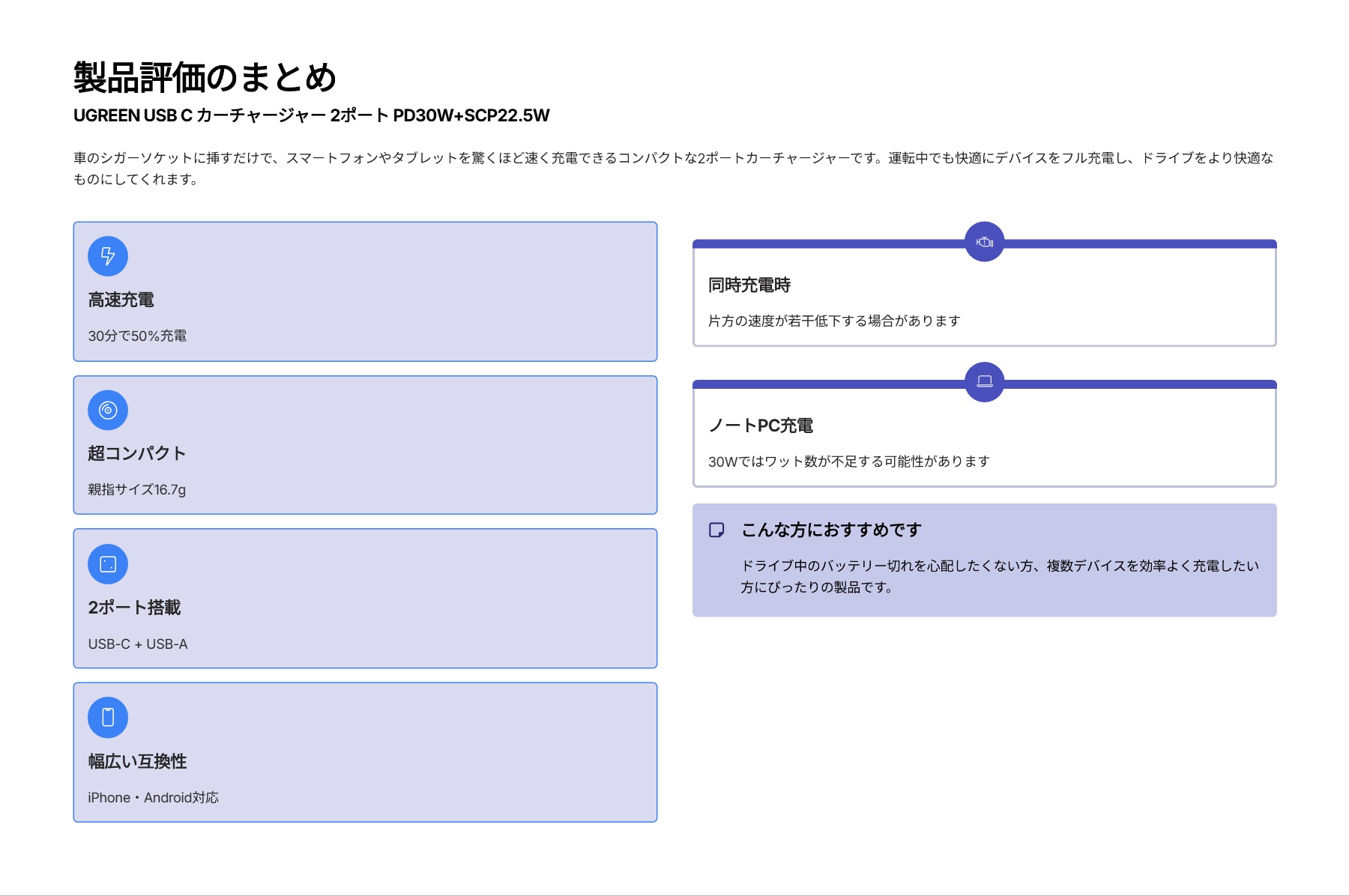
Task: Click the laptop icon above ノートPC充電
Action: [x=984, y=382]
